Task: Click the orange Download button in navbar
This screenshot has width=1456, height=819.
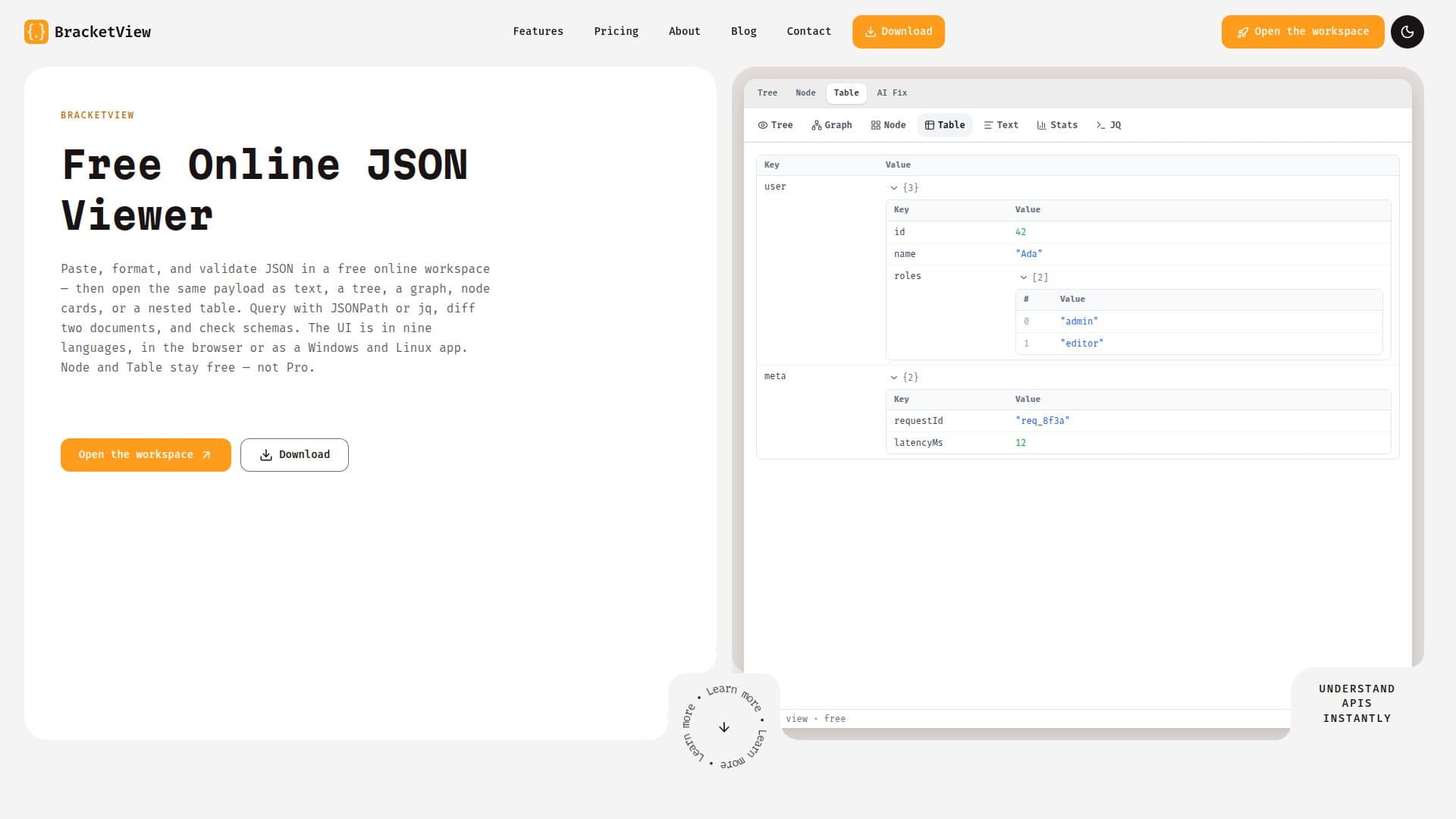Action: [898, 32]
